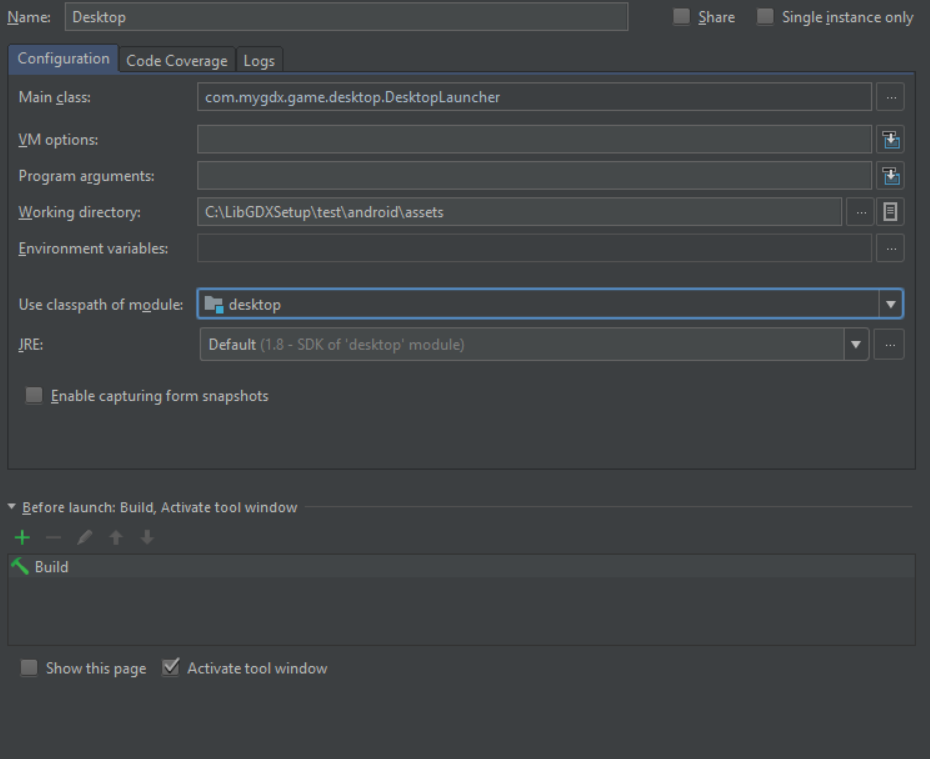Screen dimensions: 930x759
Task: Collapse the Before launch section
Action: (x=12, y=507)
